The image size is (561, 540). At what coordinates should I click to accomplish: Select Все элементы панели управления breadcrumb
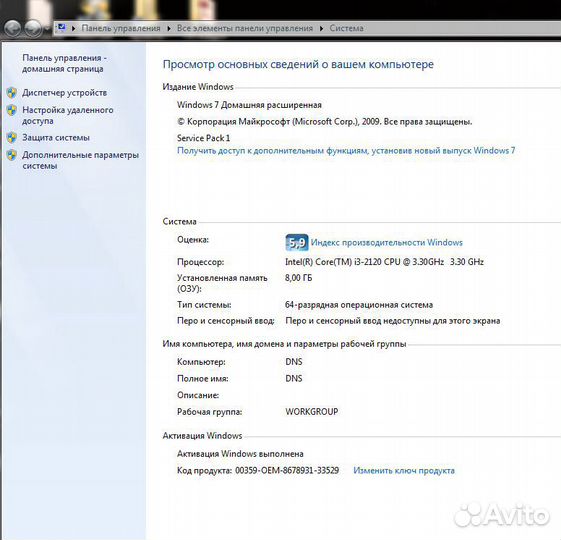pos(245,28)
